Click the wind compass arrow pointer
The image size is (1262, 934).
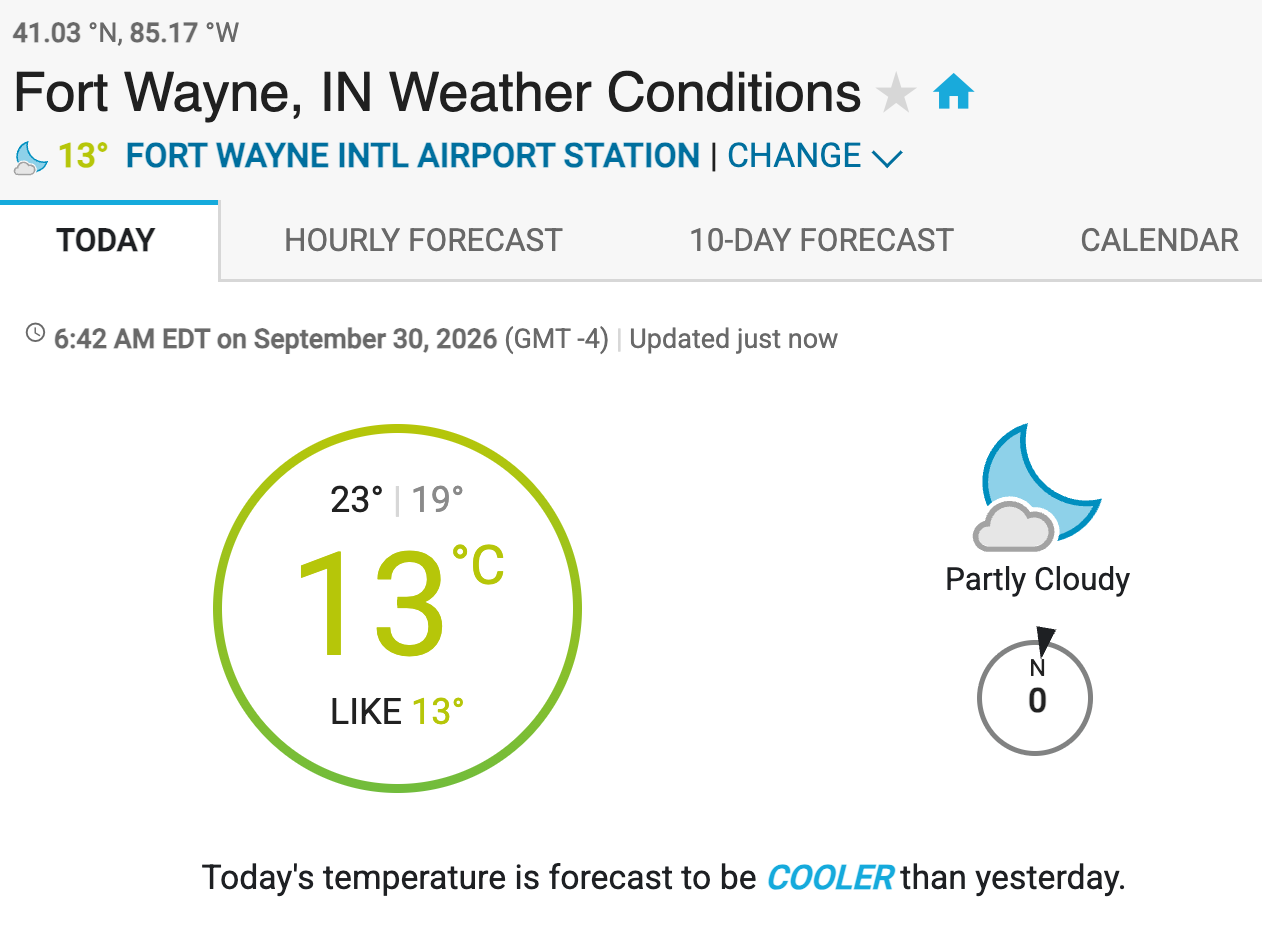point(1045,640)
